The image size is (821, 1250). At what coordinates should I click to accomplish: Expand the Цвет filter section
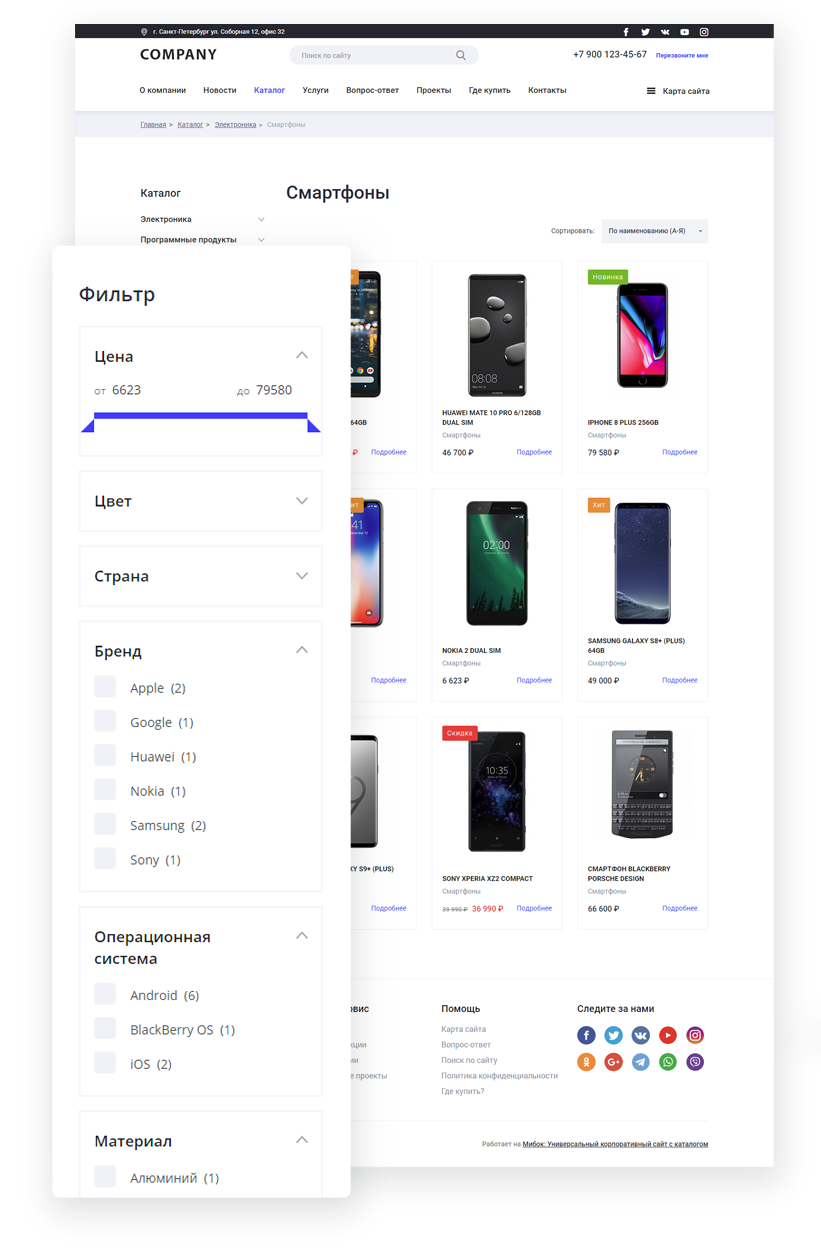(x=201, y=501)
